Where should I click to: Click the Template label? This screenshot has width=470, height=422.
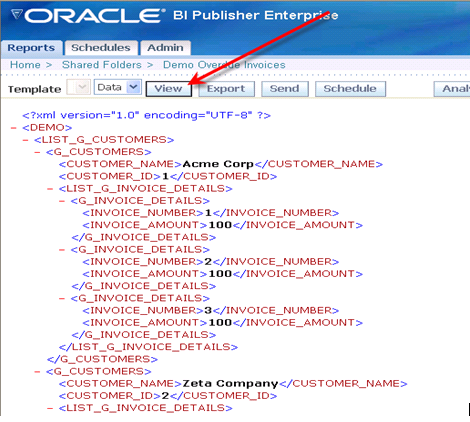pyautogui.click(x=35, y=89)
